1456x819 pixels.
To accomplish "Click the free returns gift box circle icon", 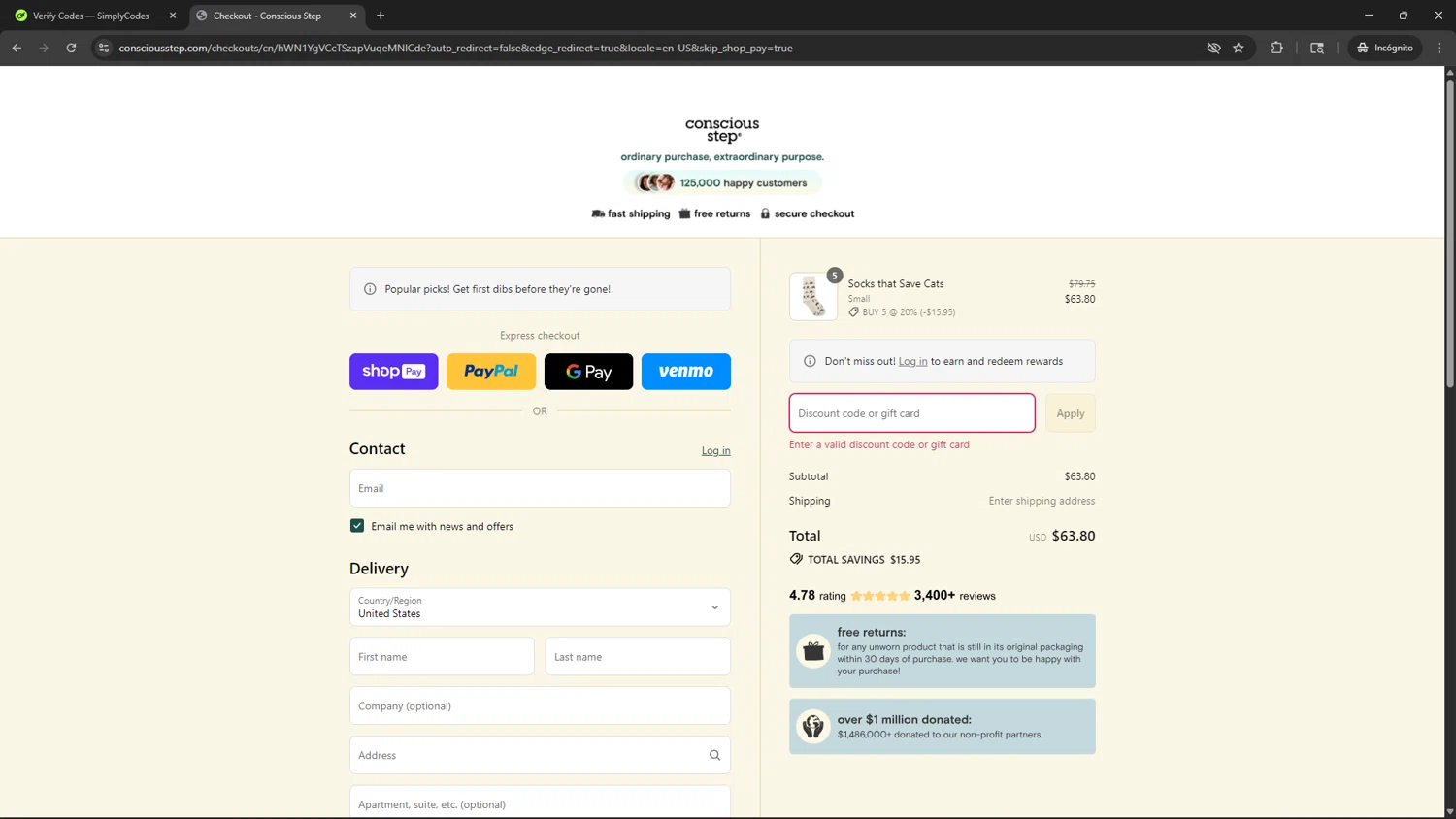I will click(813, 651).
